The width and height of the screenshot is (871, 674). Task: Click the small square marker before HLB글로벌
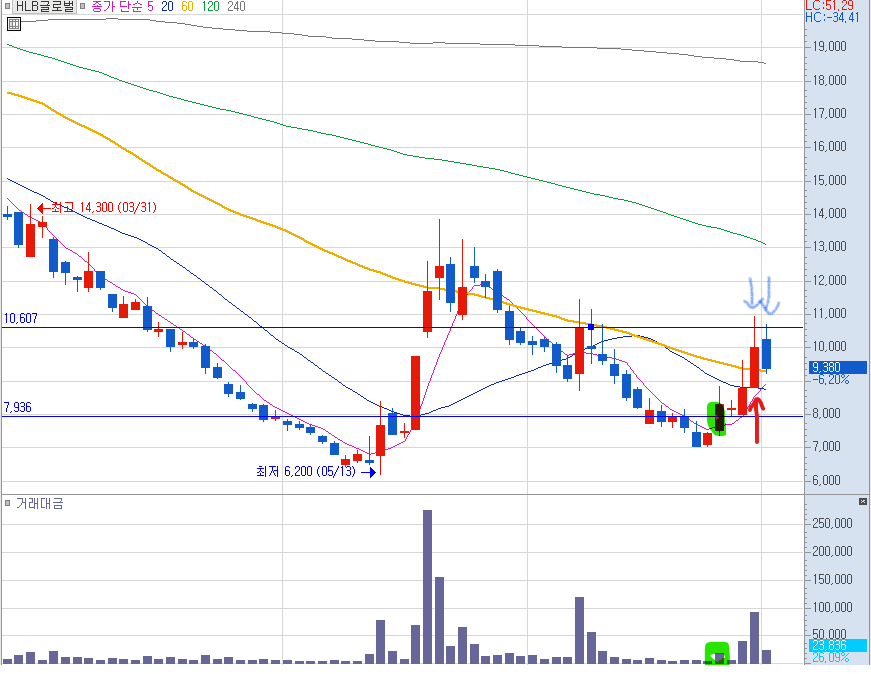pos(7,7)
